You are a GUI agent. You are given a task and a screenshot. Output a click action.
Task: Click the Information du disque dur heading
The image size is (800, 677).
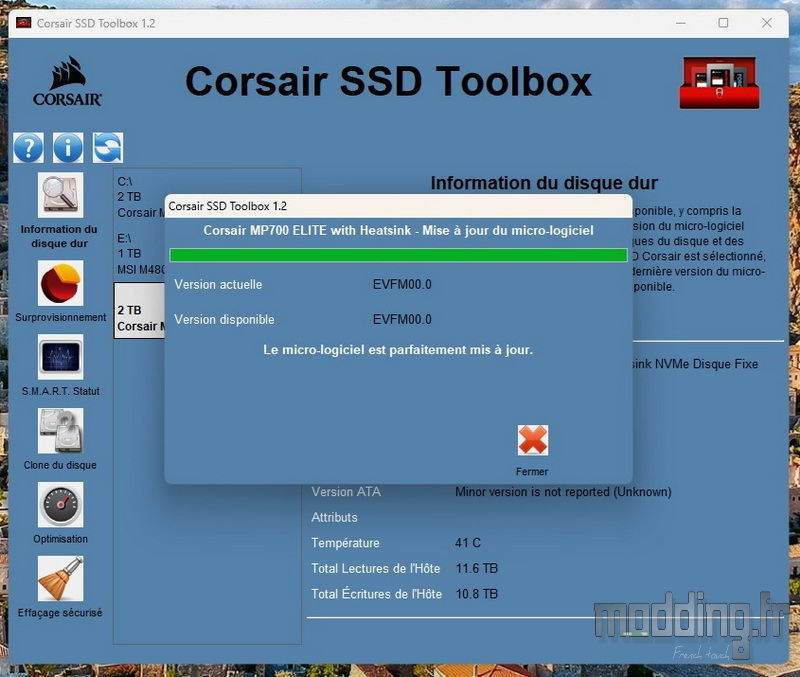pos(544,183)
